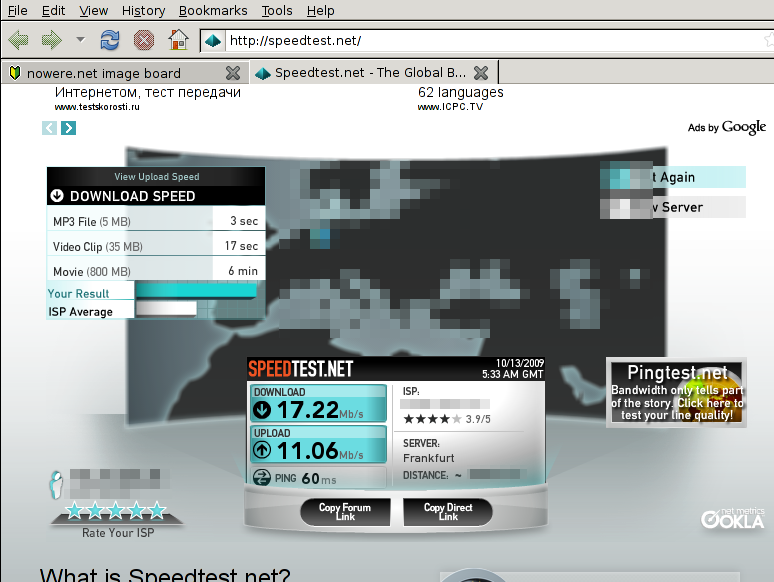
Task: Click the Test Again button
Action: 673,177
